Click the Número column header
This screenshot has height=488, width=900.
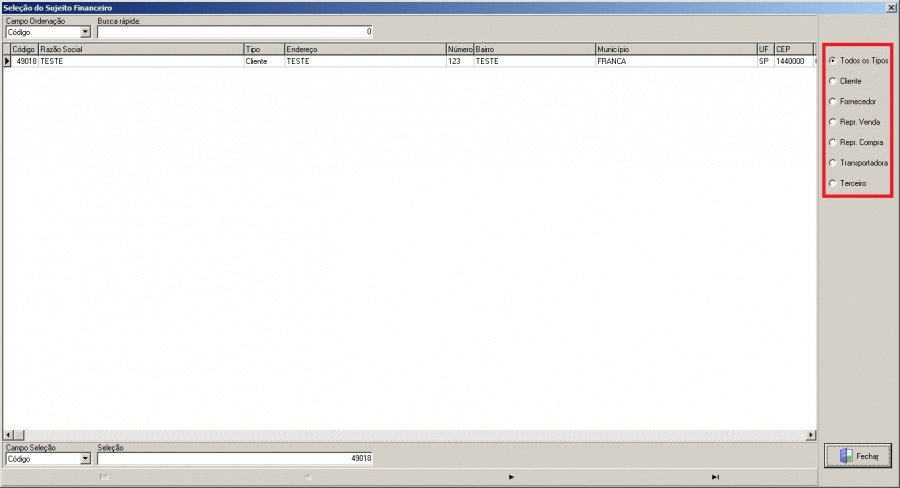(x=460, y=49)
